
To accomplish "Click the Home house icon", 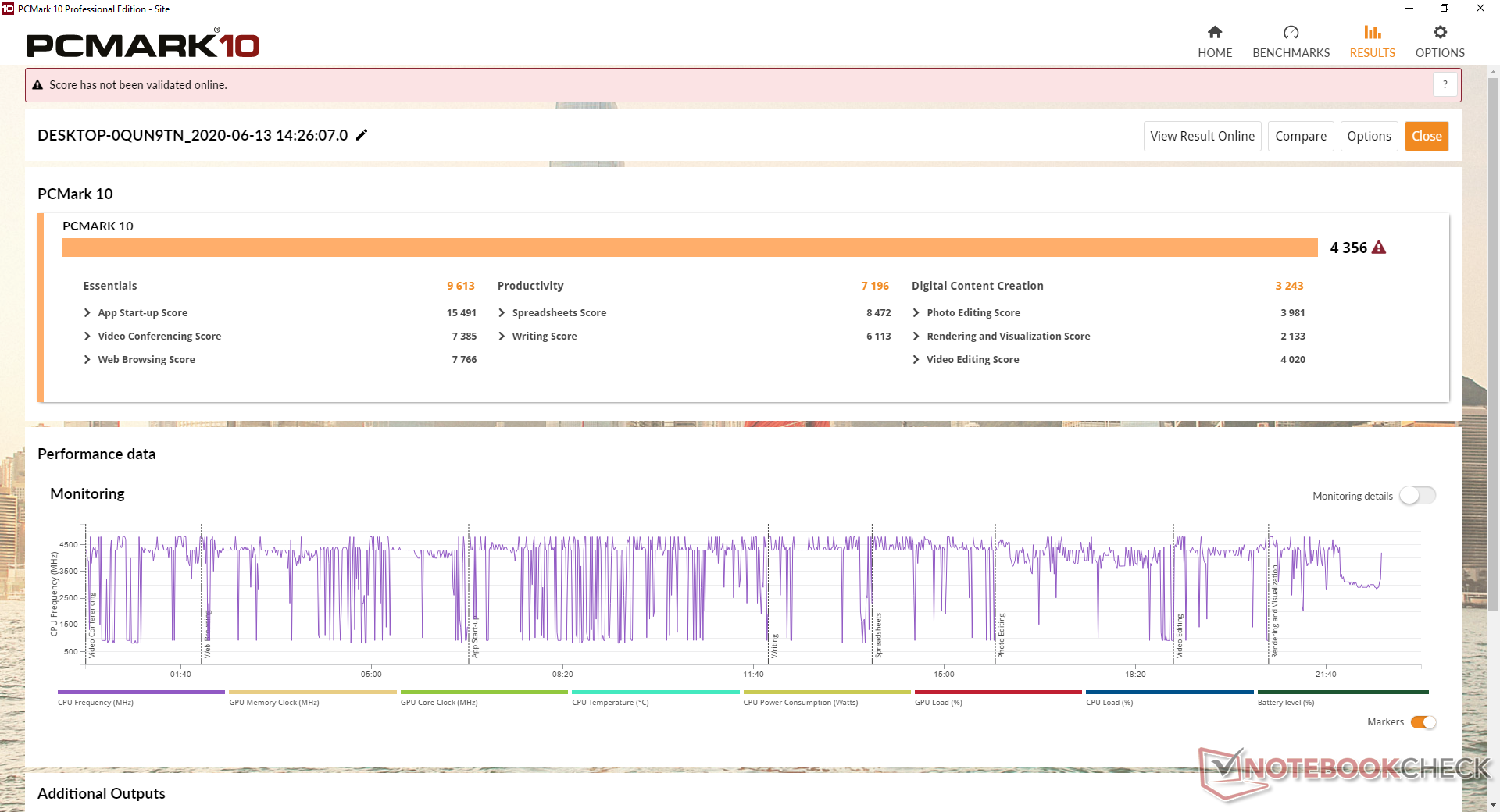I will [x=1214, y=33].
